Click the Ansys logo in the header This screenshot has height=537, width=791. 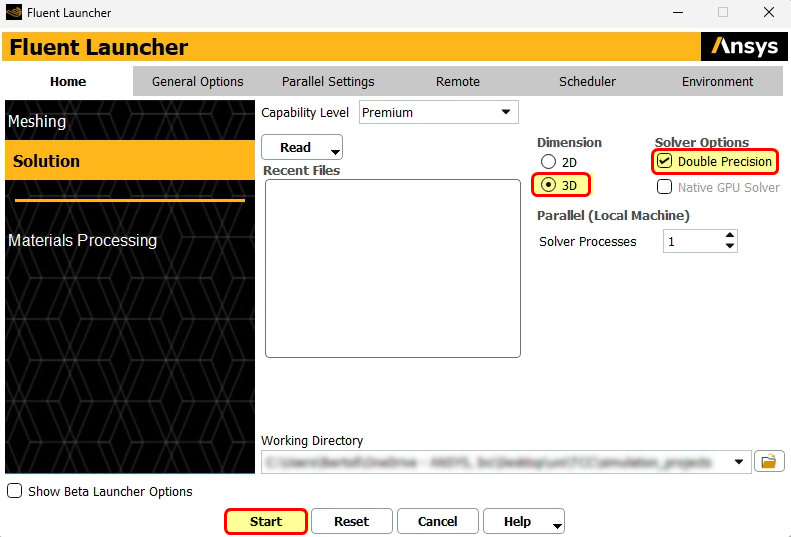[744, 46]
